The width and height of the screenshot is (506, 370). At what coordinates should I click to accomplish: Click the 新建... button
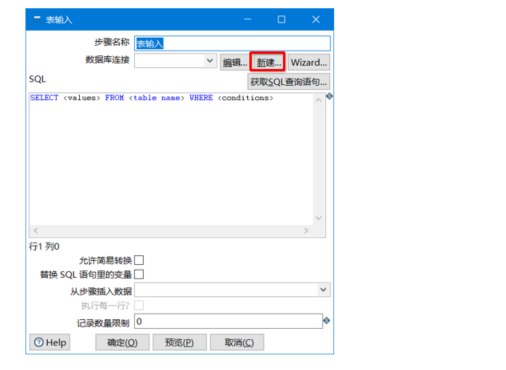point(268,62)
